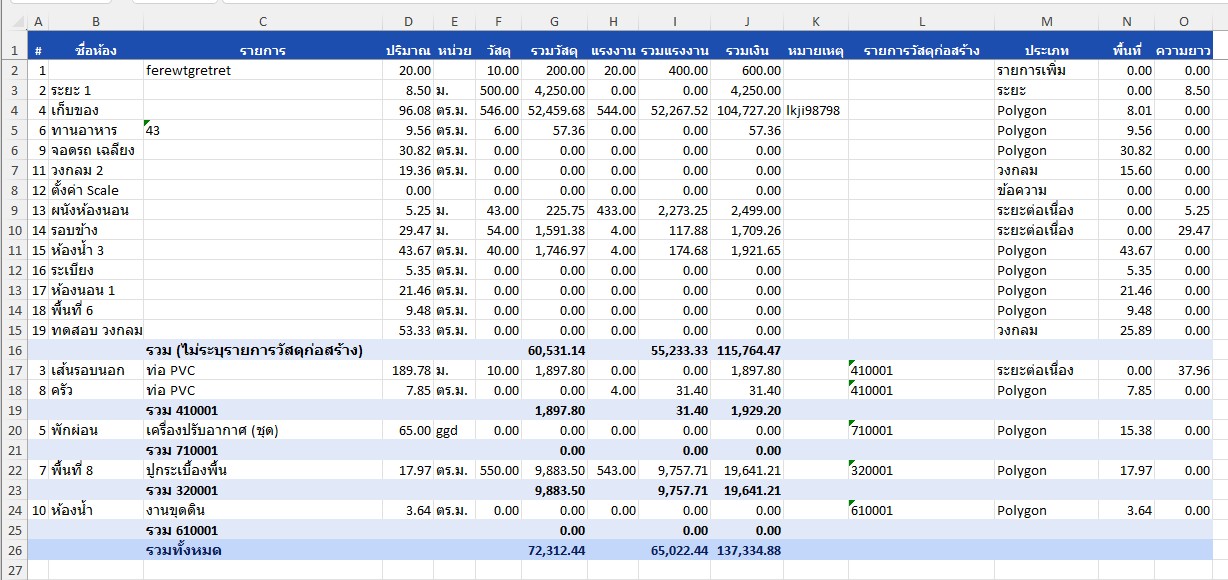Click the 'รวมทั้งหมด' grand total label
Screen dimensions: 1228x580
click(262, 550)
